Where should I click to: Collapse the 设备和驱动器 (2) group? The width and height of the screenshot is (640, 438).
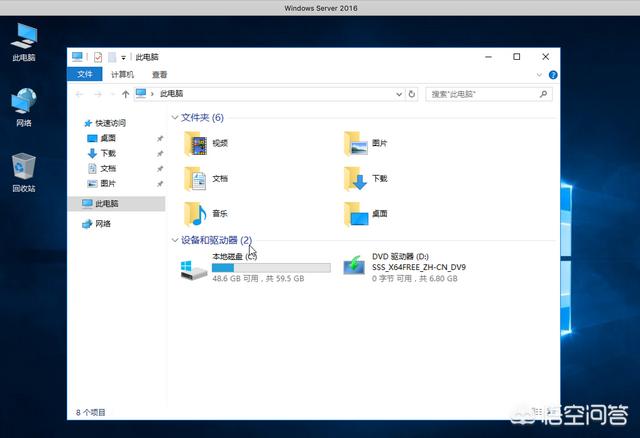click(x=175, y=240)
